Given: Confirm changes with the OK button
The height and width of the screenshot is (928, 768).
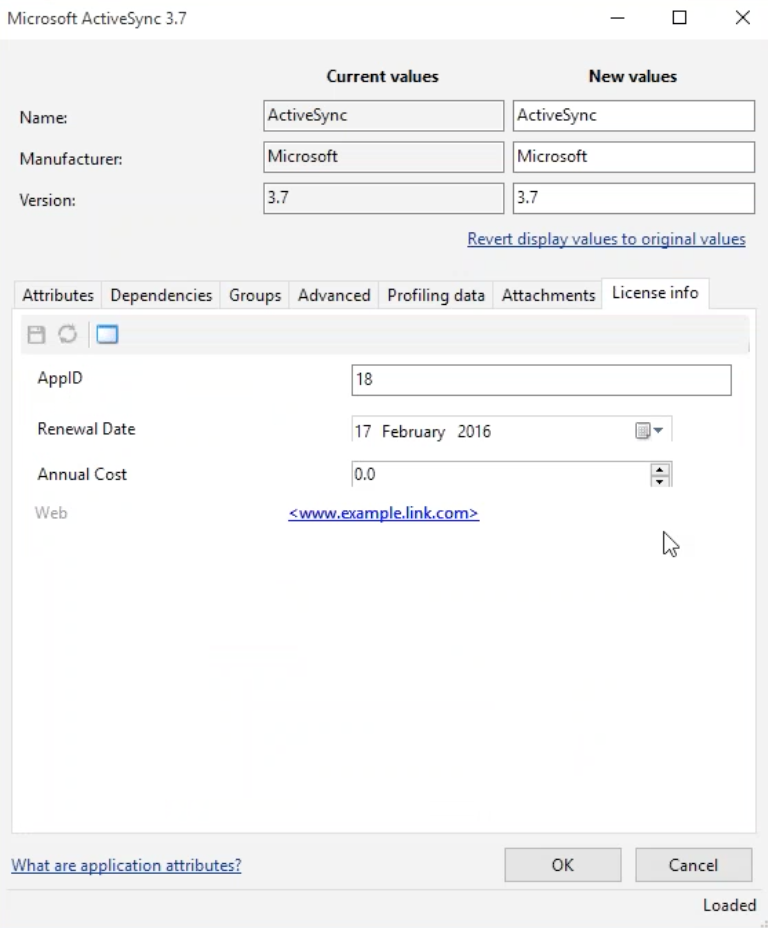Looking at the screenshot, I should 563,865.
